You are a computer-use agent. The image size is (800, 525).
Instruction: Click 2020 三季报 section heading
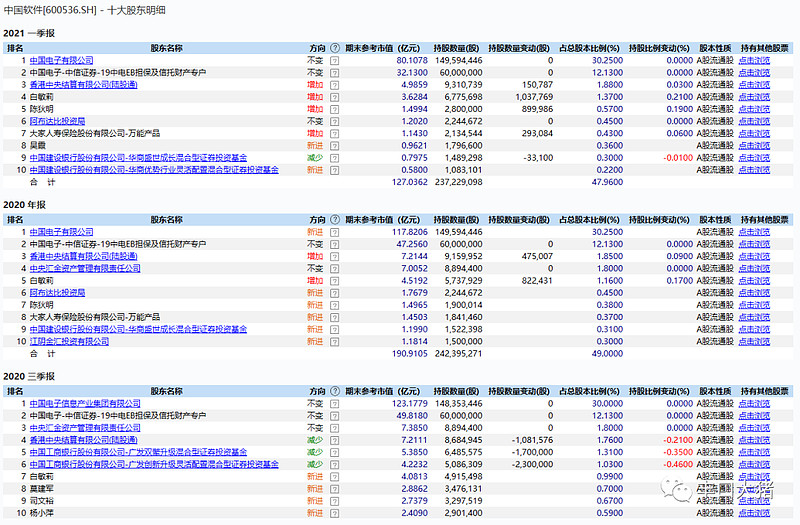coord(29,376)
